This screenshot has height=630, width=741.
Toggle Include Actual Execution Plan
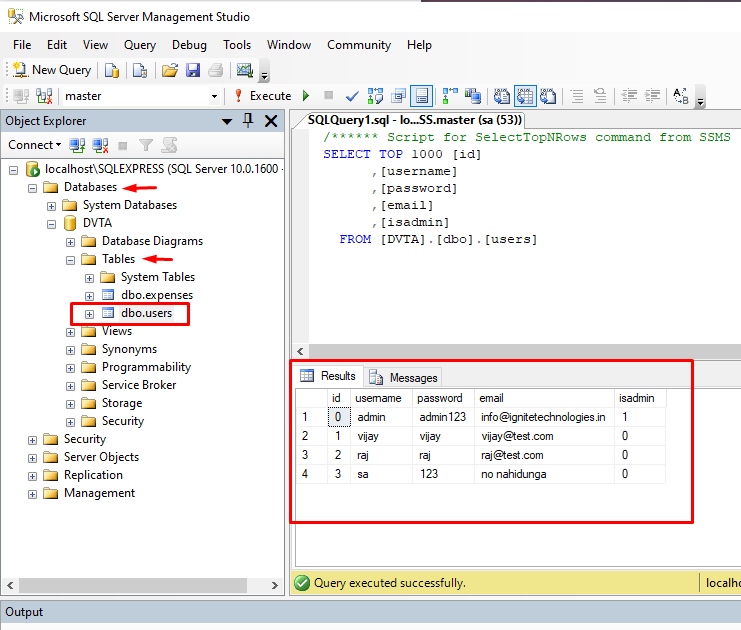450,96
